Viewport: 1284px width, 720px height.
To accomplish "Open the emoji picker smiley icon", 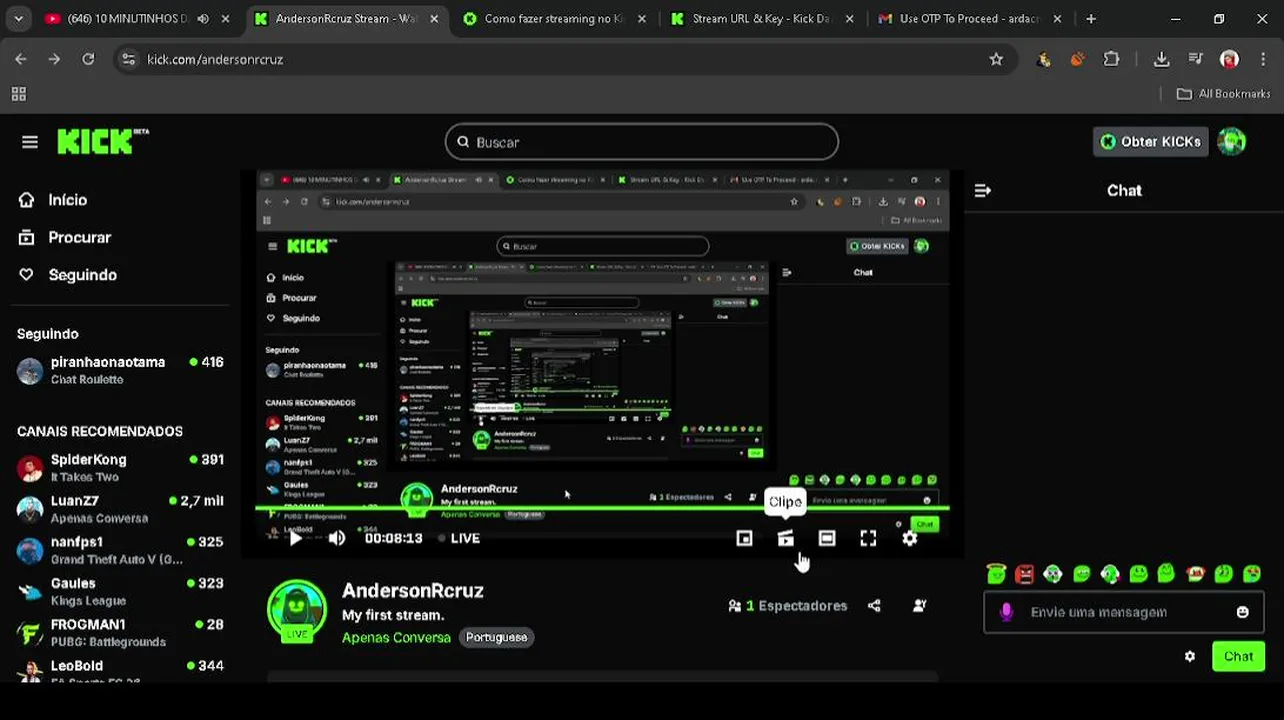I will tap(1242, 612).
